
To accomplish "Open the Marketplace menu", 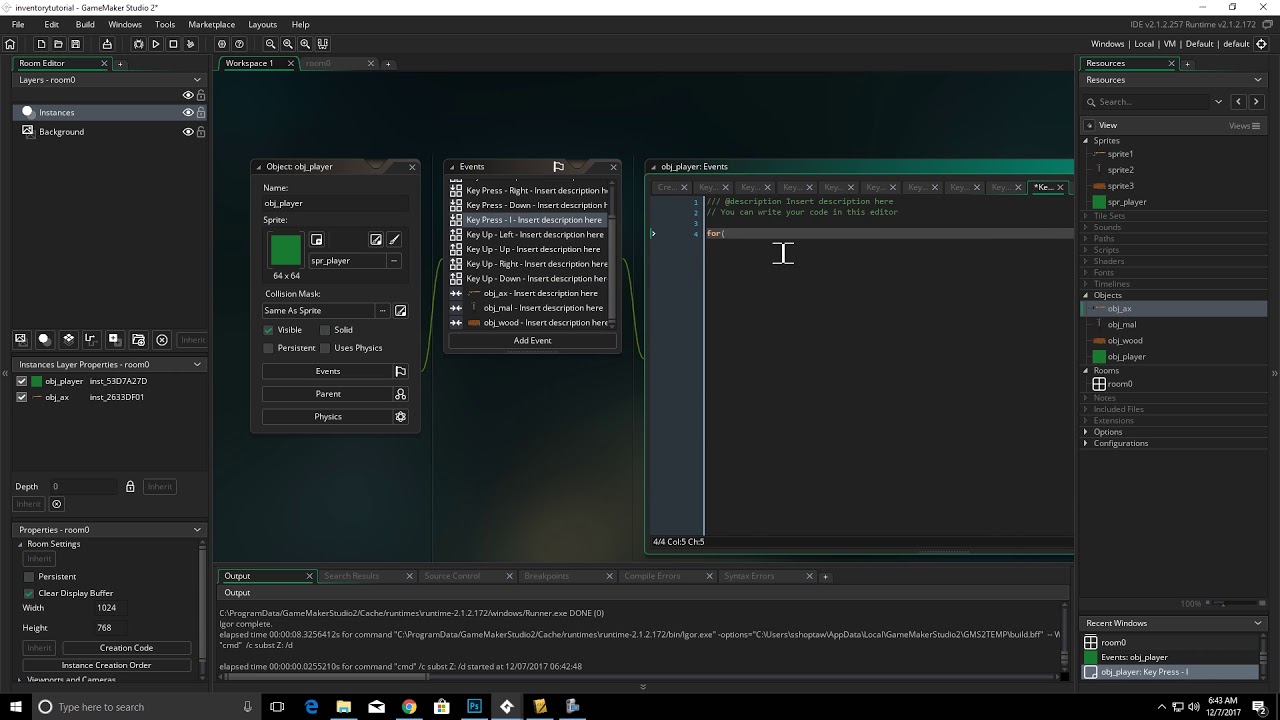I will click(x=212, y=24).
